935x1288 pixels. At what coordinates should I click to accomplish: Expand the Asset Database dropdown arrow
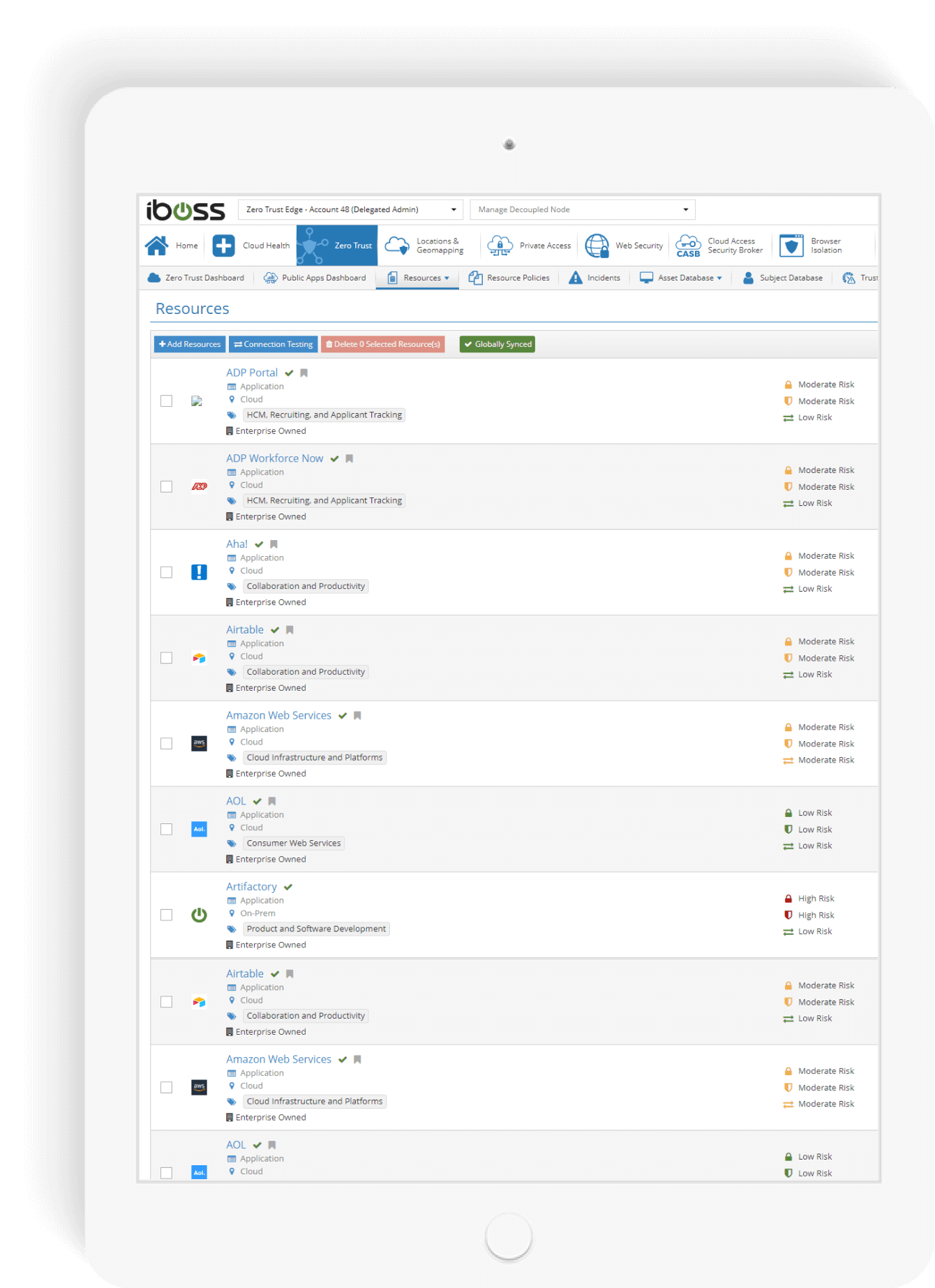[x=719, y=278]
